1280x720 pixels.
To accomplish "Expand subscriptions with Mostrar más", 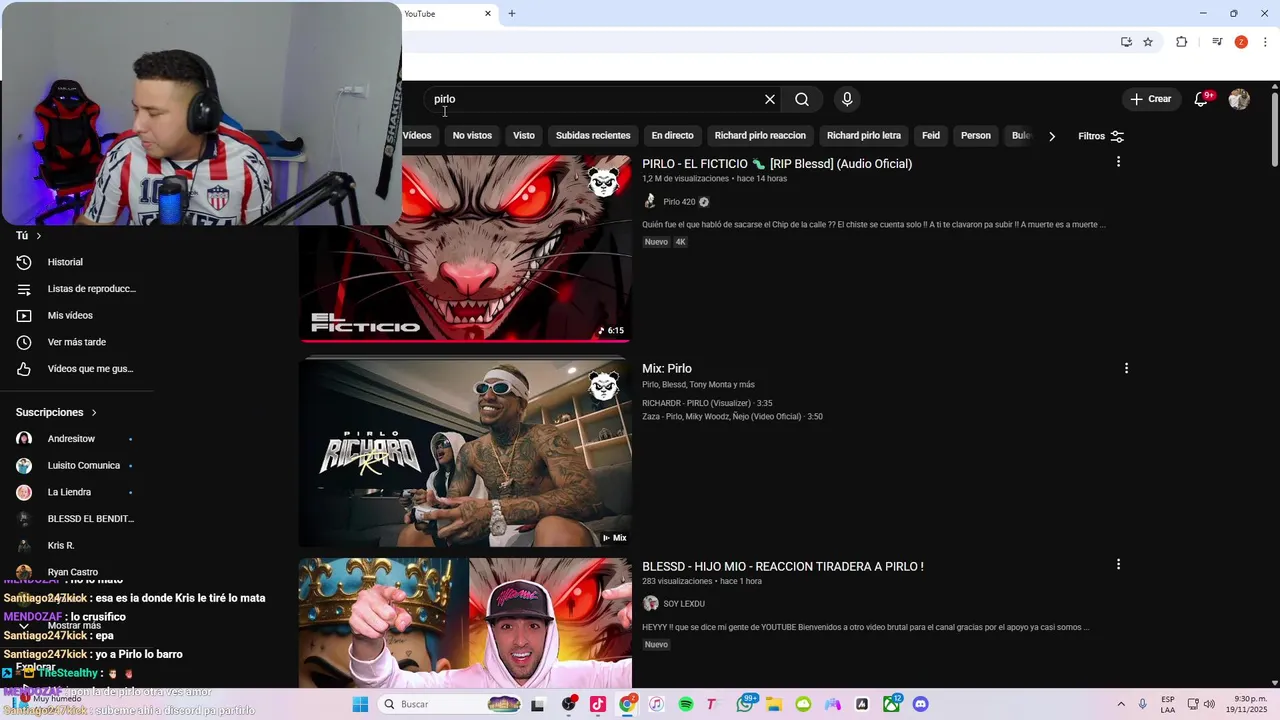I will [x=74, y=625].
